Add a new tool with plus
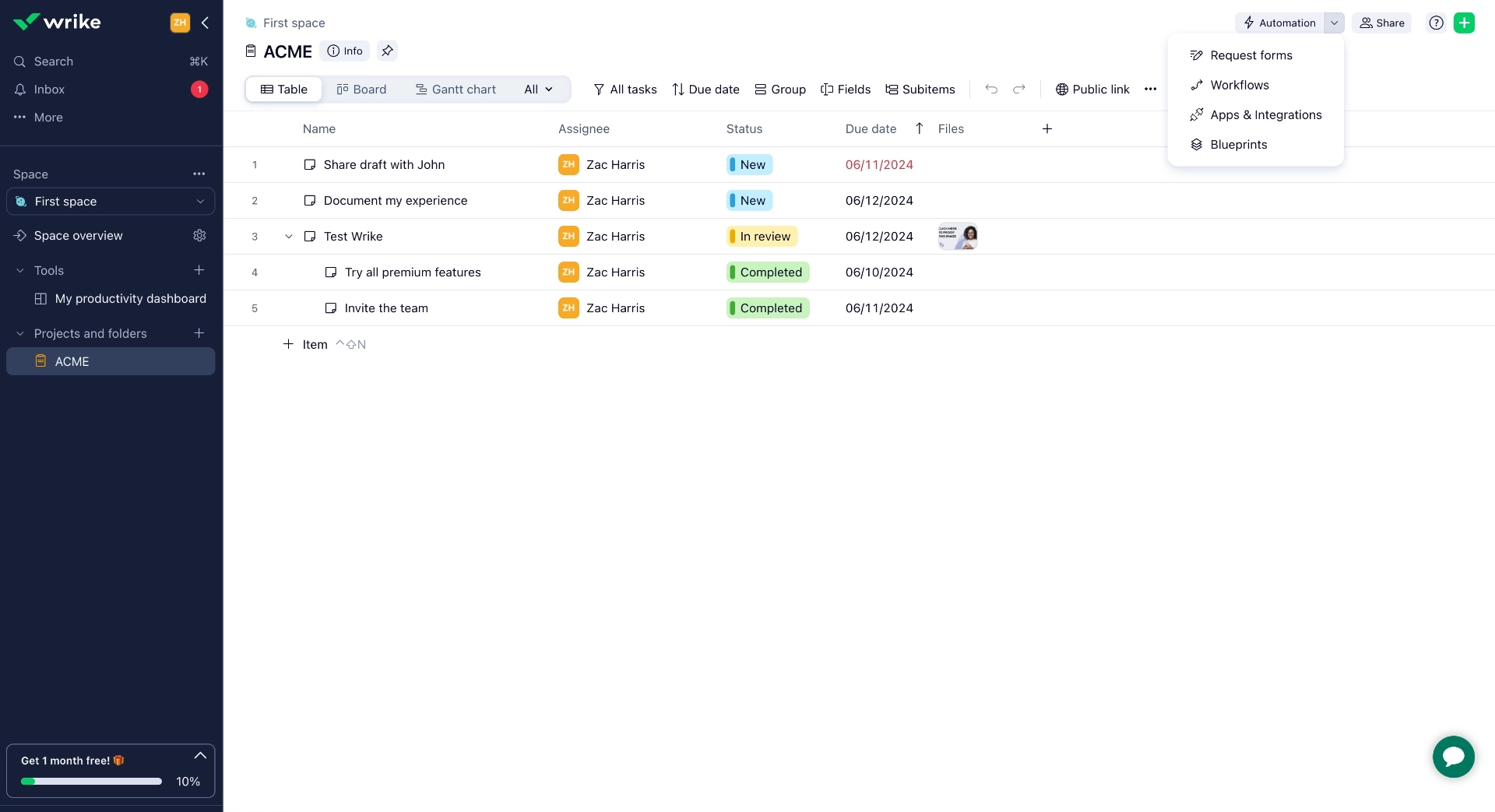The image size is (1495, 812). click(x=199, y=270)
